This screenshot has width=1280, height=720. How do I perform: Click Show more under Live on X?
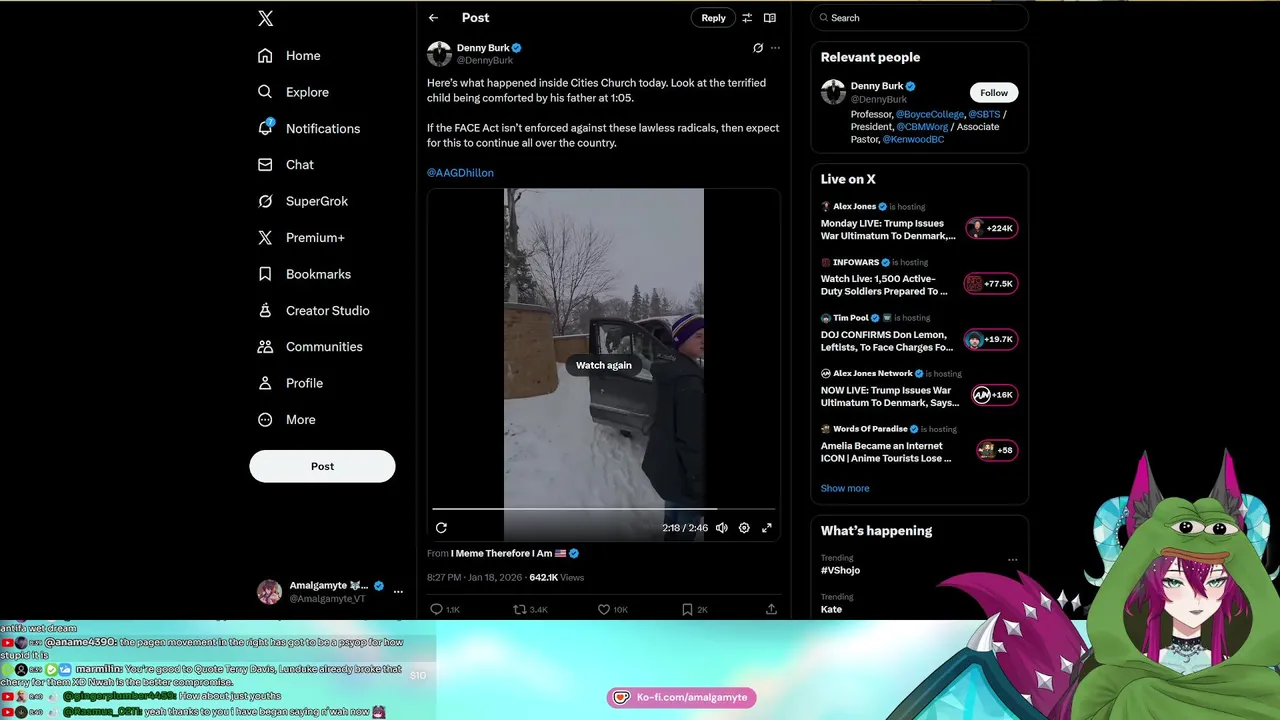(845, 488)
